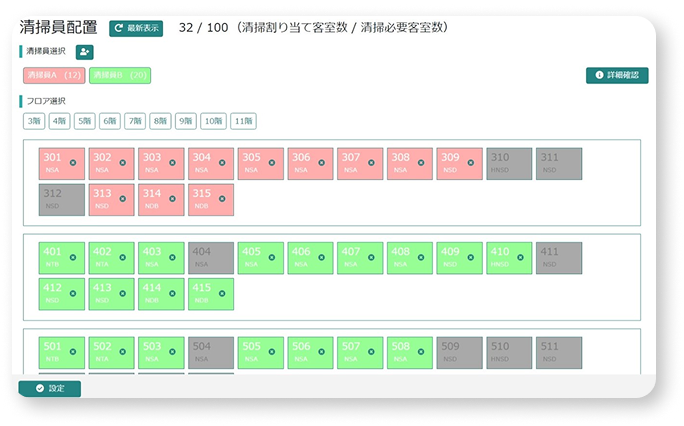Screen dimensions: 684x426
Task: Remove room 402 using its circle icon
Action: click(122, 257)
